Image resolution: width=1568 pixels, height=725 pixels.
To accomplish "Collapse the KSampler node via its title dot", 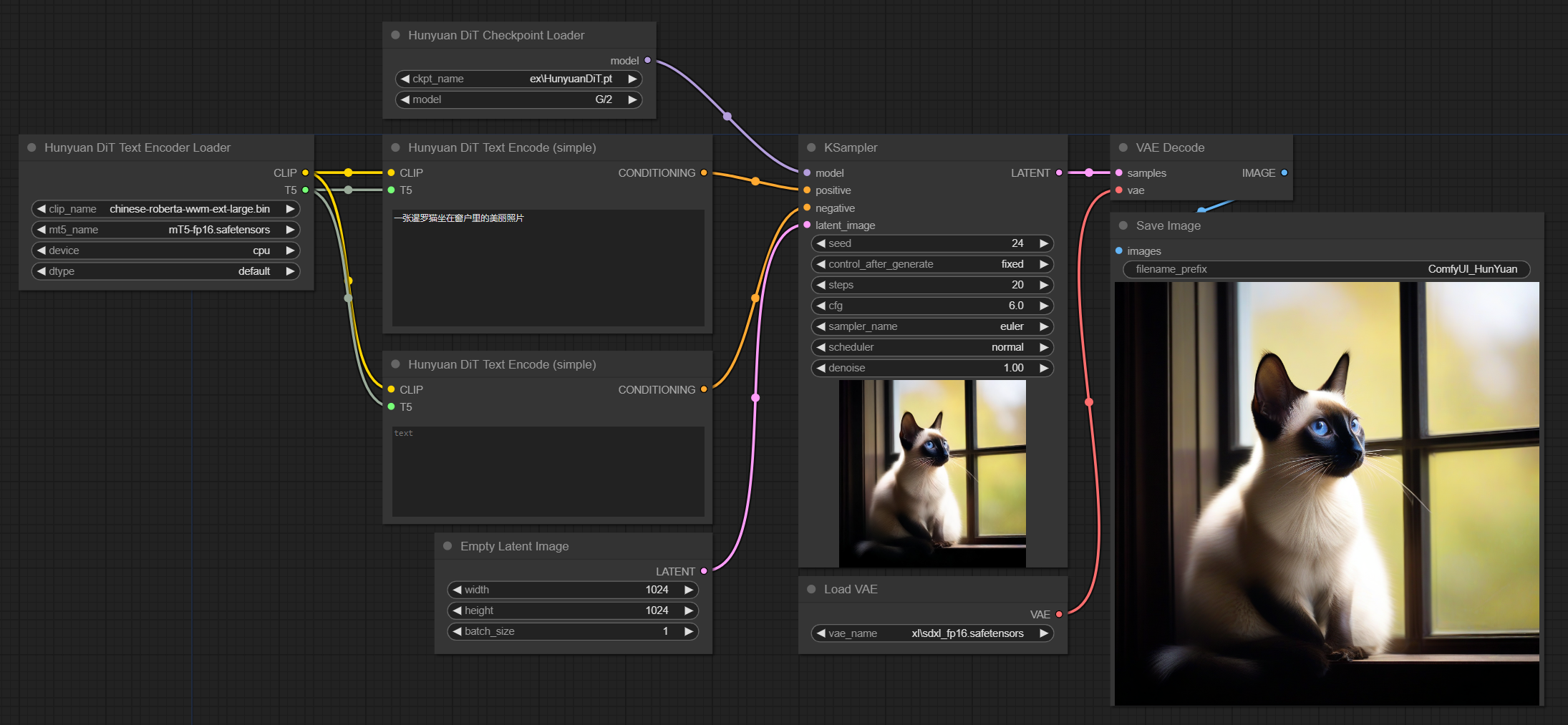I will 811,147.
